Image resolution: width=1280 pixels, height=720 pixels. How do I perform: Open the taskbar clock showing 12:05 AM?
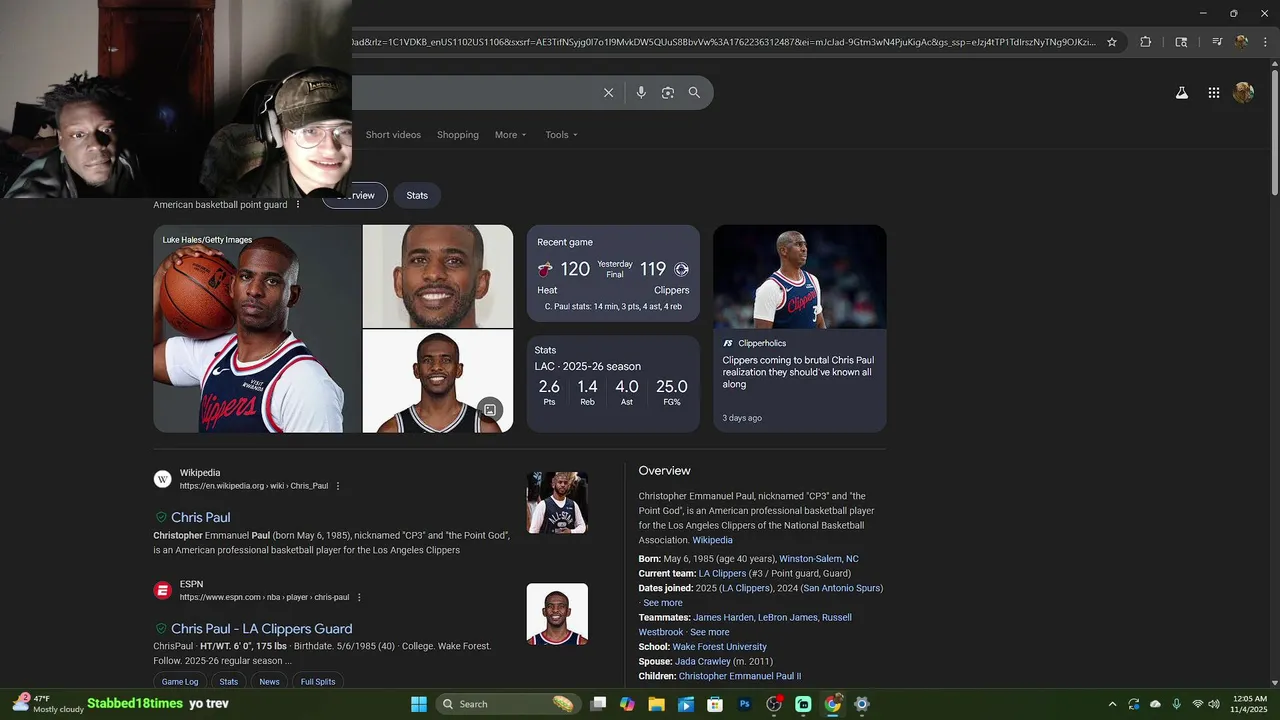[1250, 704]
